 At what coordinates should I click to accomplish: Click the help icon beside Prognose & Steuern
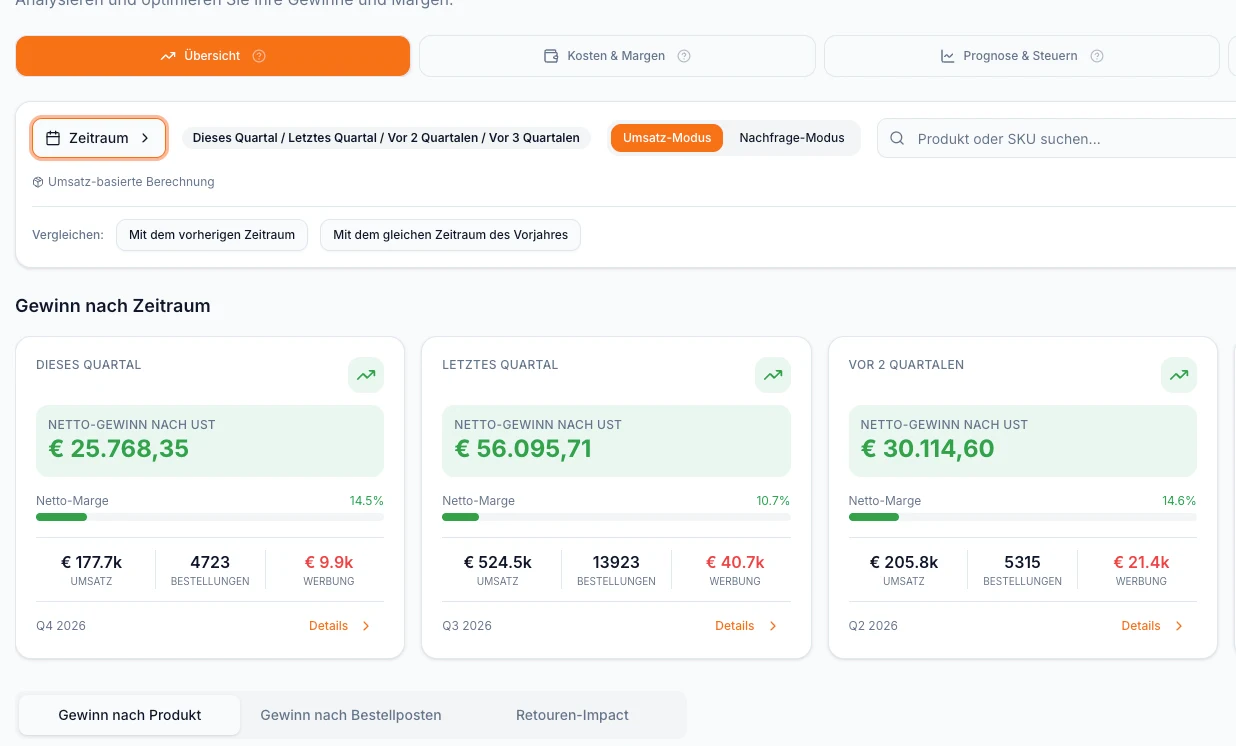(x=1097, y=56)
